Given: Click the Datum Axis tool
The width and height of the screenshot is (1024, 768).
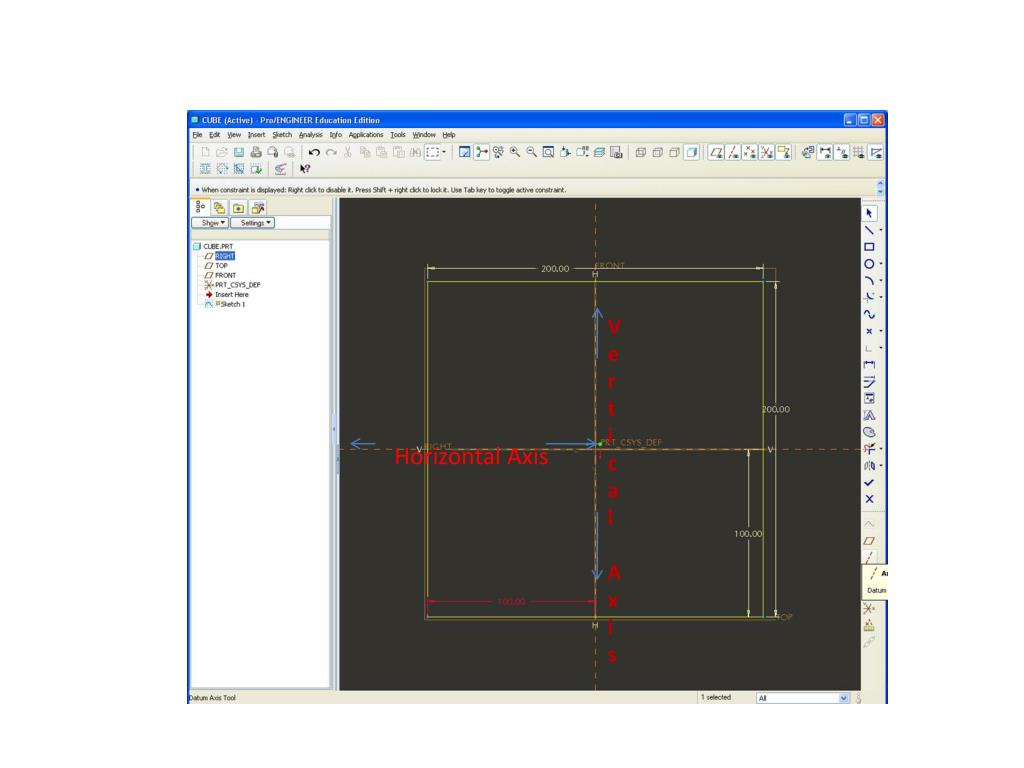Looking at the screenshot, I should tap(869, 558).
